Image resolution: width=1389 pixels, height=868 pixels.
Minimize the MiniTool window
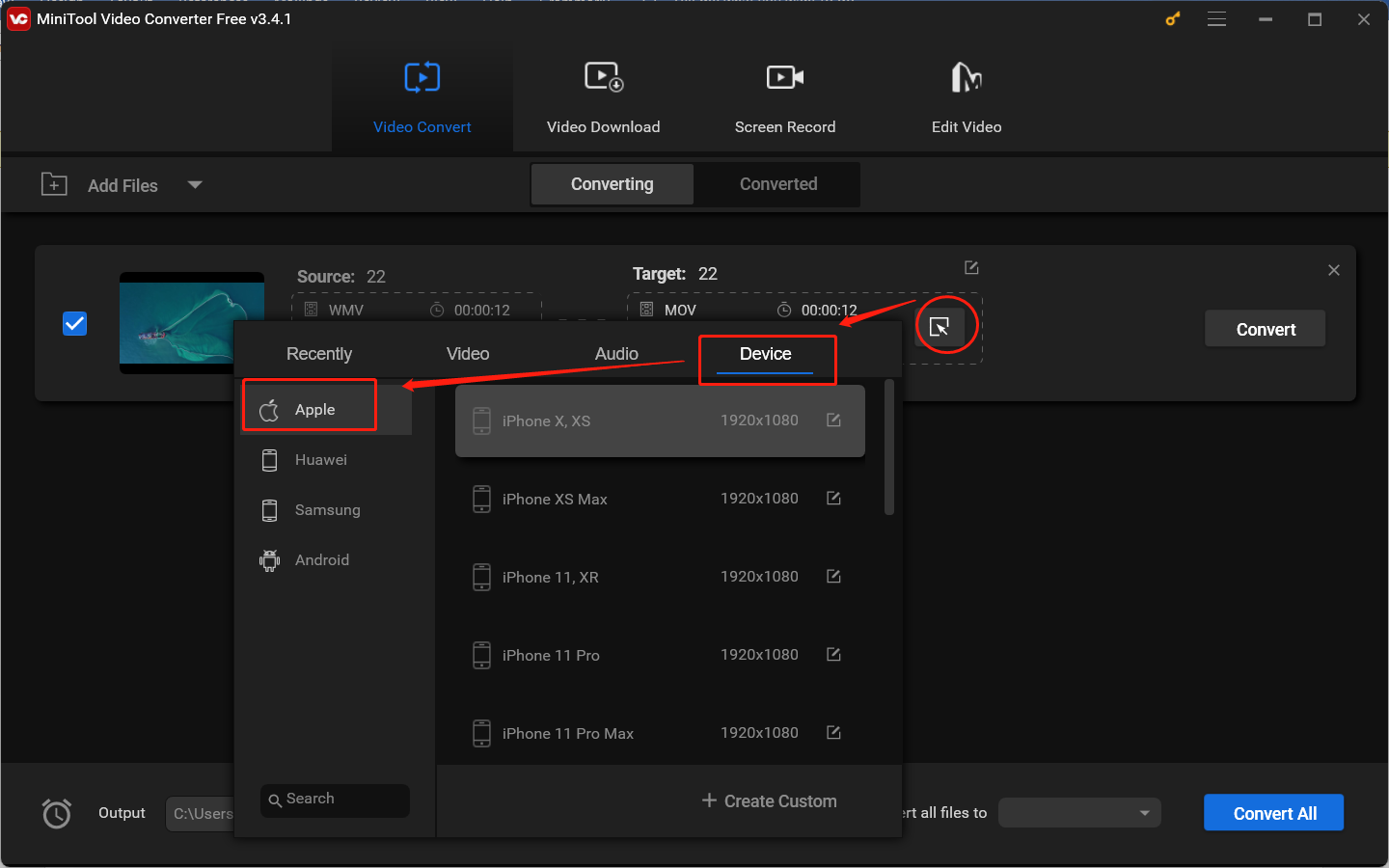[x=1266, y=19]
